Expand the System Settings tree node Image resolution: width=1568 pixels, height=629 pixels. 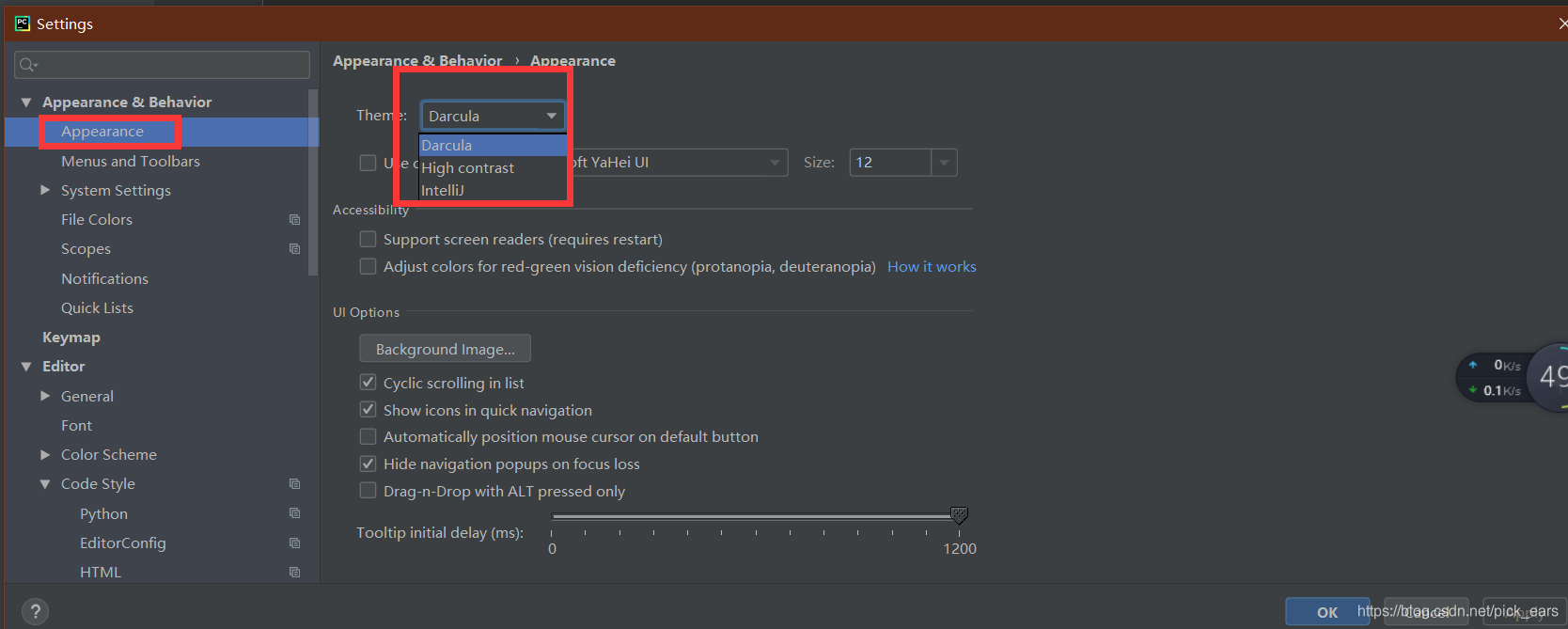point(45,190)
